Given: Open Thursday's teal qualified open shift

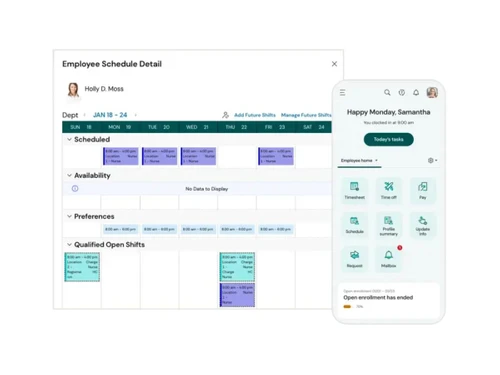Looking at the screenshot, I should [x=237, y=267].
